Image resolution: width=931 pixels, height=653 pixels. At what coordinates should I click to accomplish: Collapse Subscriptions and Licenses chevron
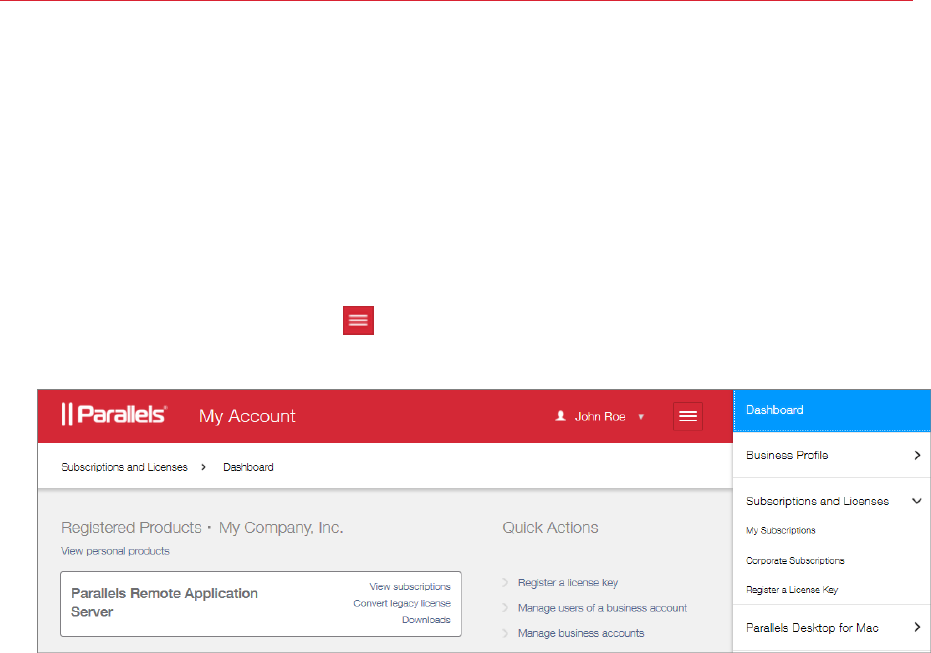click(917, 501)
